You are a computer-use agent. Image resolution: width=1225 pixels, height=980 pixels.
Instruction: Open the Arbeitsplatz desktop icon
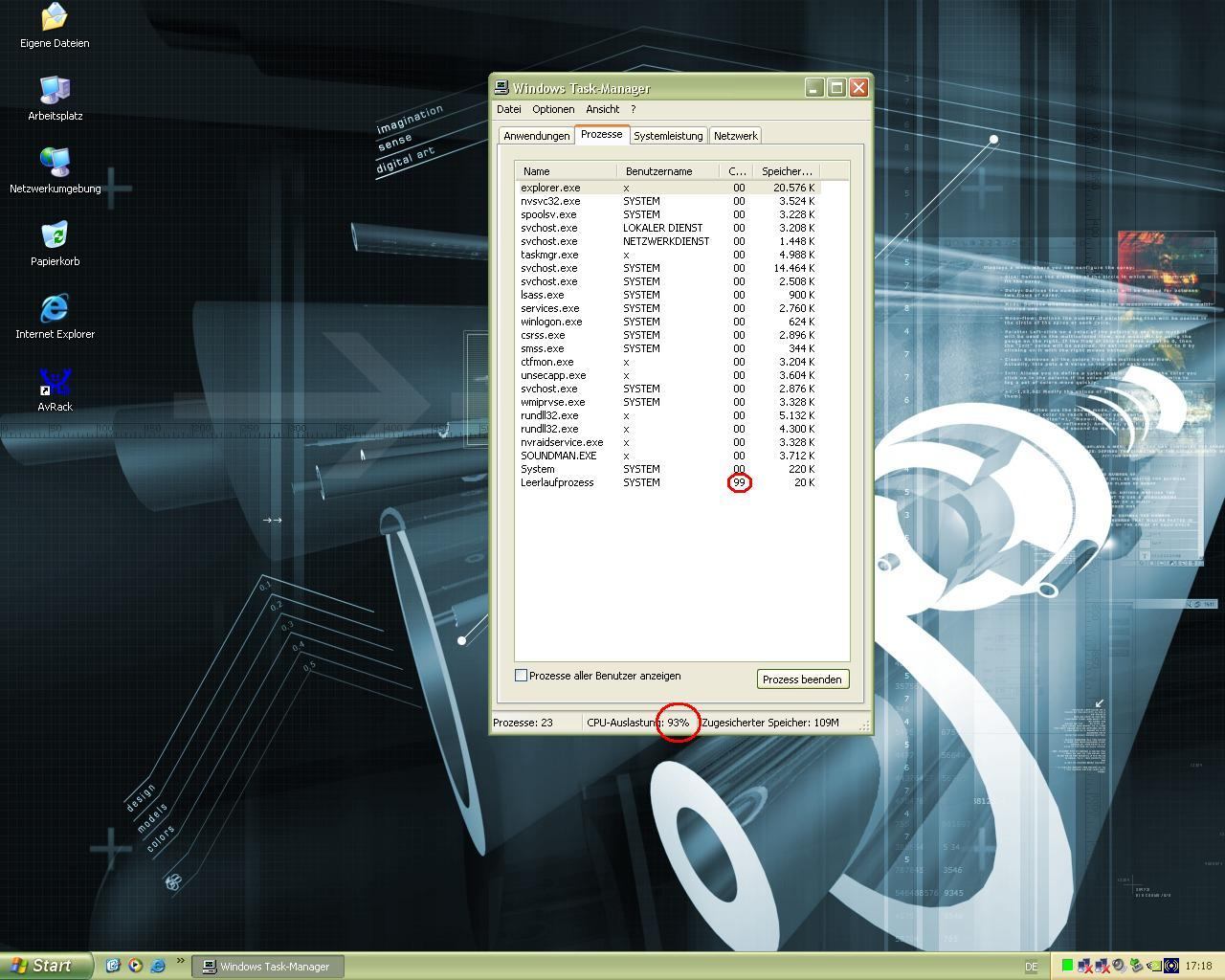[x=55, y=98]
